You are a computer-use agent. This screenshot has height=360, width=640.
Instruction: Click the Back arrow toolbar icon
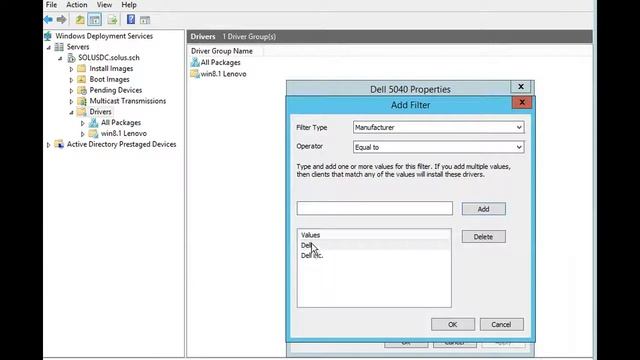(48, 19)
